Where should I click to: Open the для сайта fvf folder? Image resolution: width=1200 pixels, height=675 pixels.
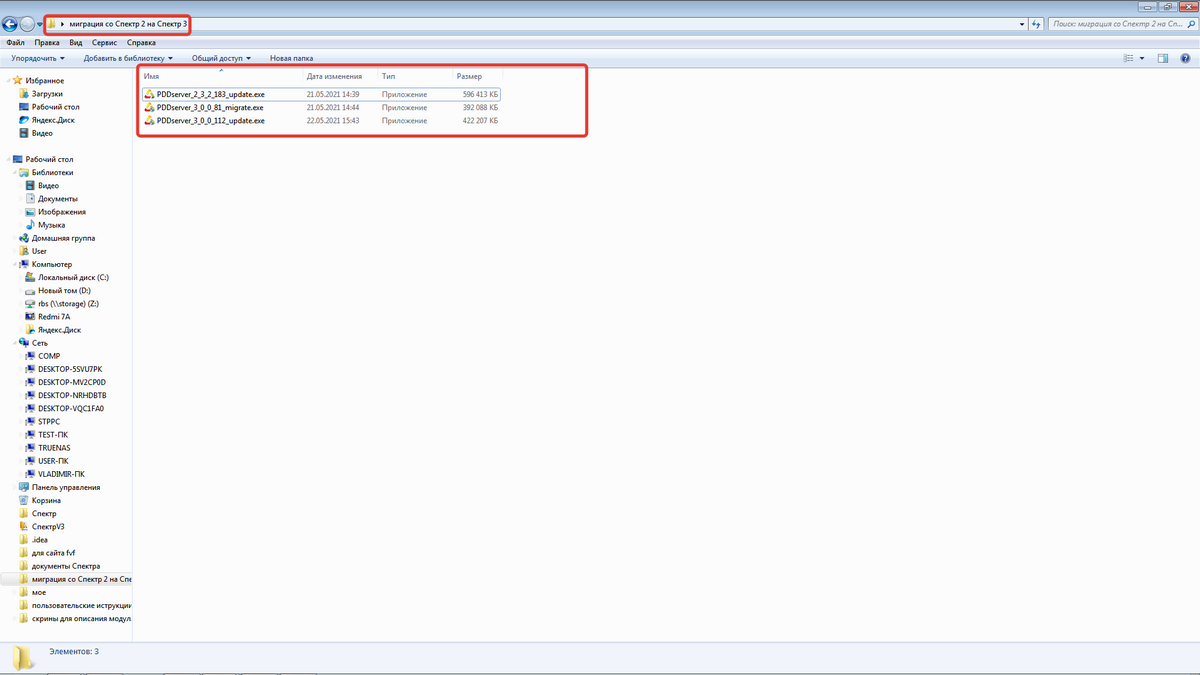point(53,553)
